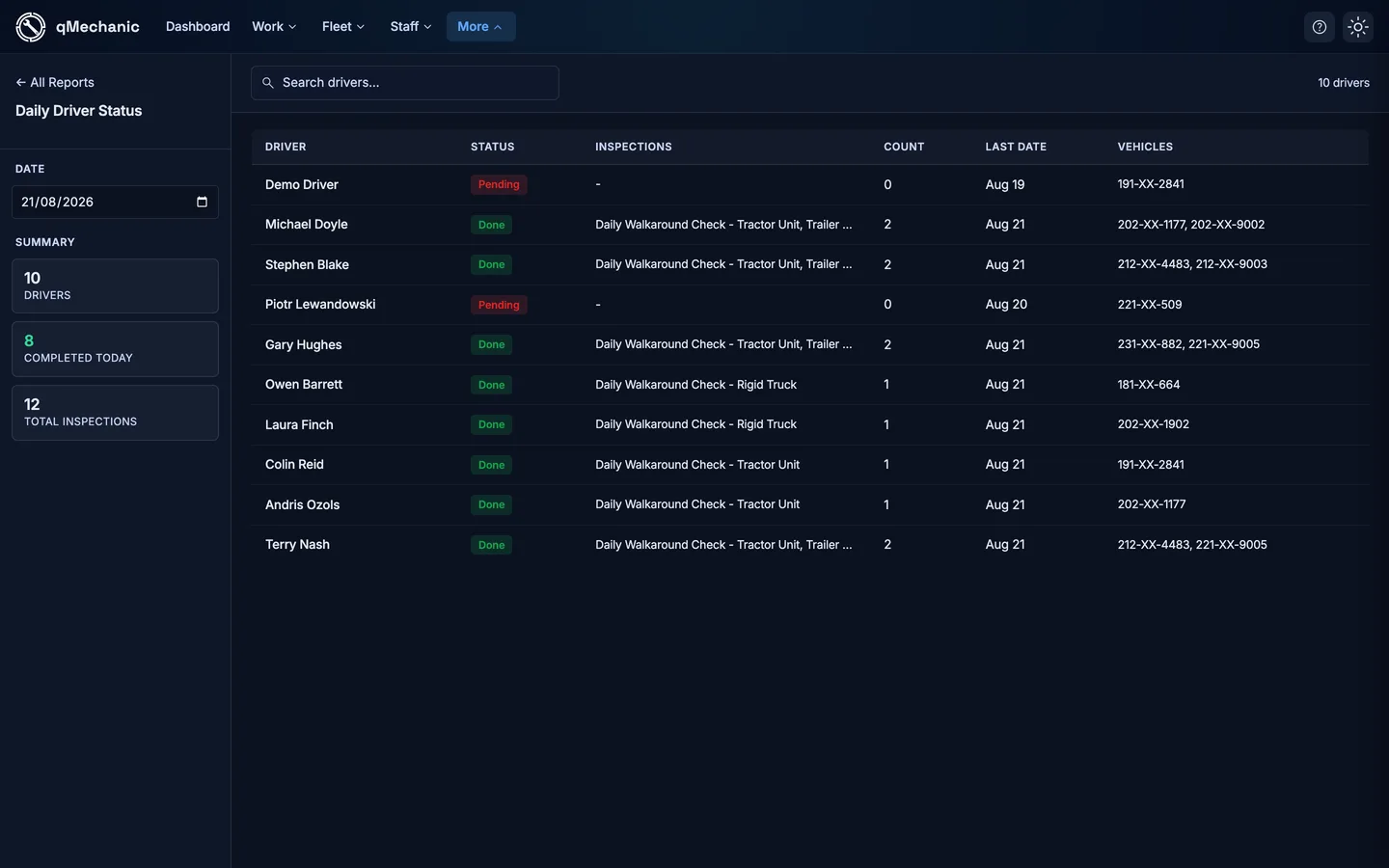This screenshot has width=1389, height=868.
Task: Sort by the INSPECTIONS column header
Action: [x=634, y=147]
